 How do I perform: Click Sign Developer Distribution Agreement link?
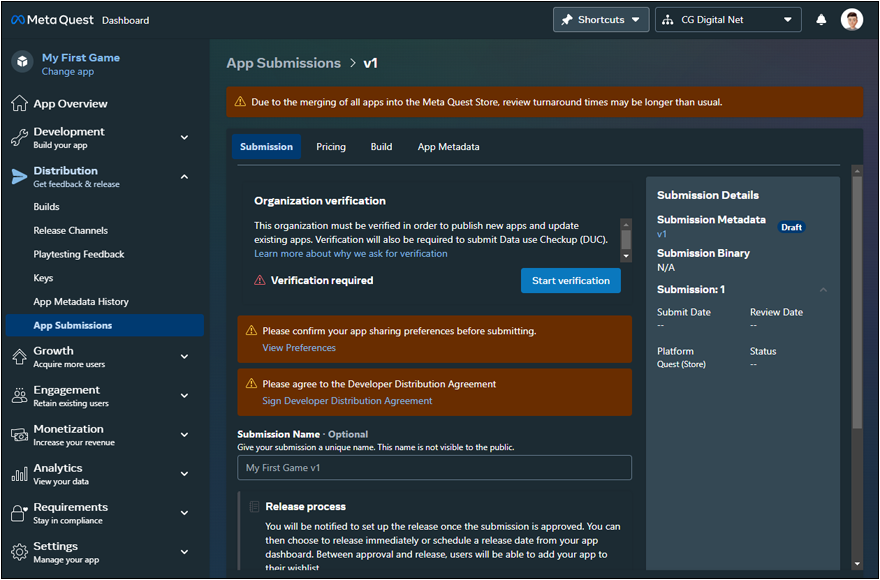347,400
